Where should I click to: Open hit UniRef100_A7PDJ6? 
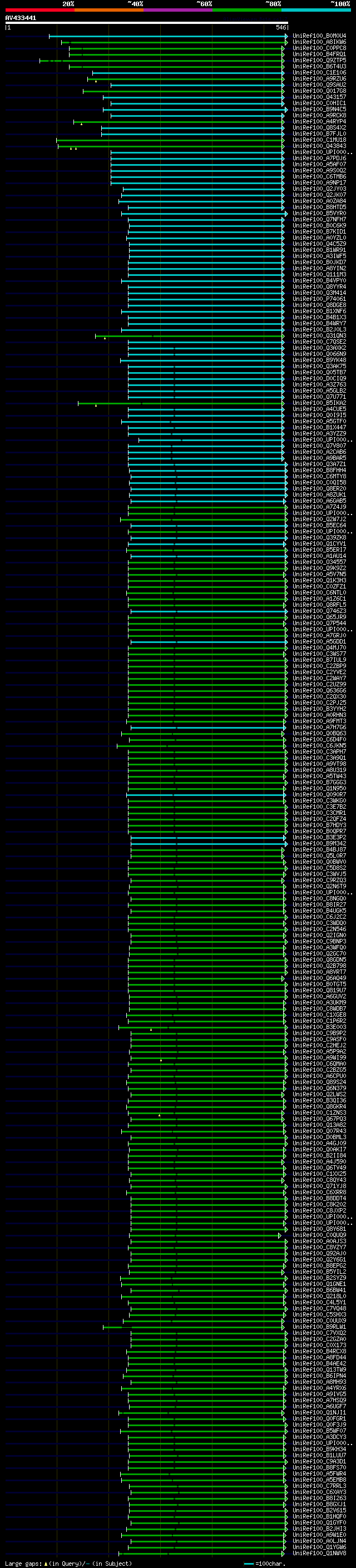pos(319,159)
